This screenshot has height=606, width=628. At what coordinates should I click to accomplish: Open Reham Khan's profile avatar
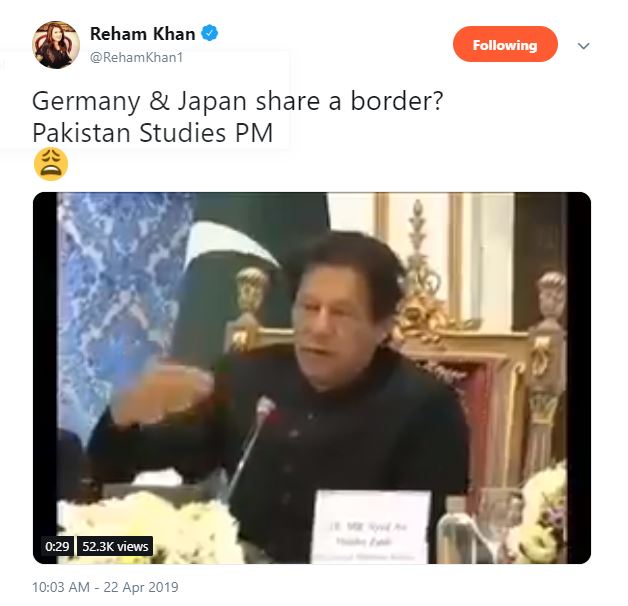point(56,45)
